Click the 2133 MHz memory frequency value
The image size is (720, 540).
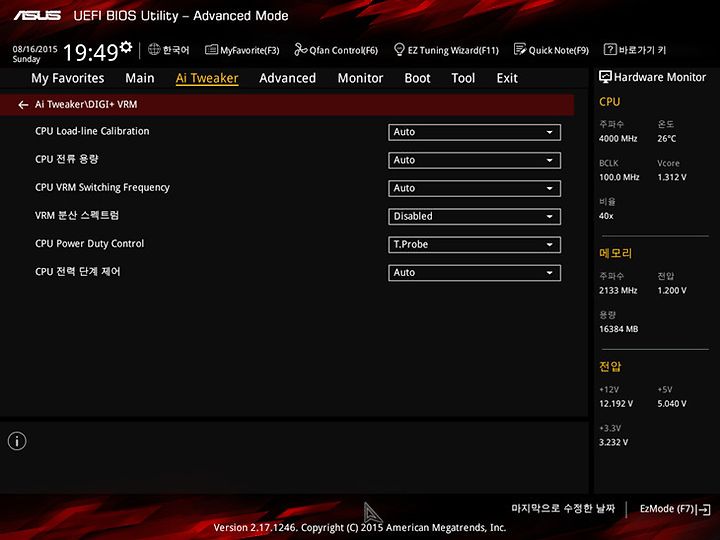pos(618,291)
